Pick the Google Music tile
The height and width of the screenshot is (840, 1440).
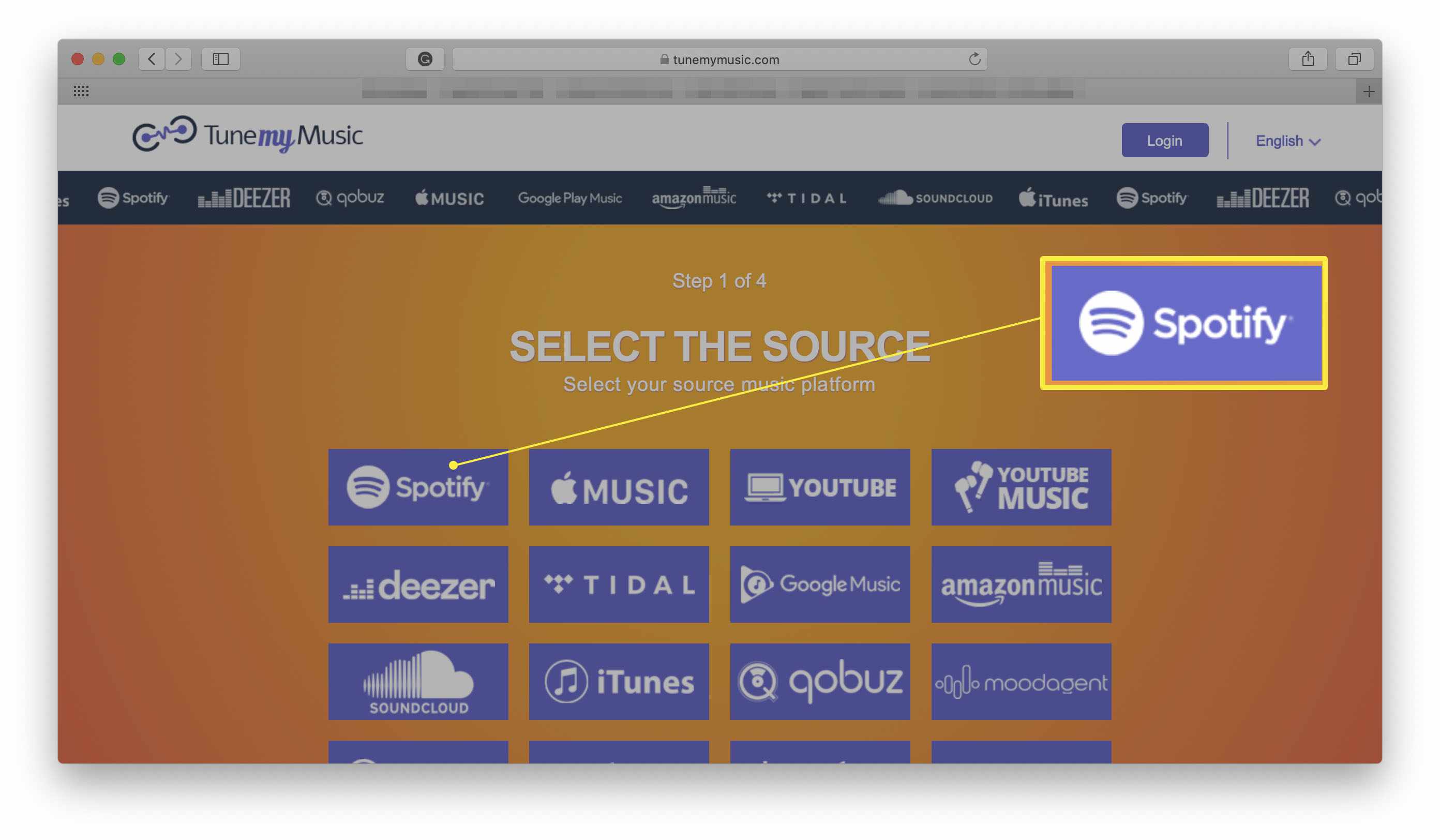pyautogui.click(x=820, y=584)
